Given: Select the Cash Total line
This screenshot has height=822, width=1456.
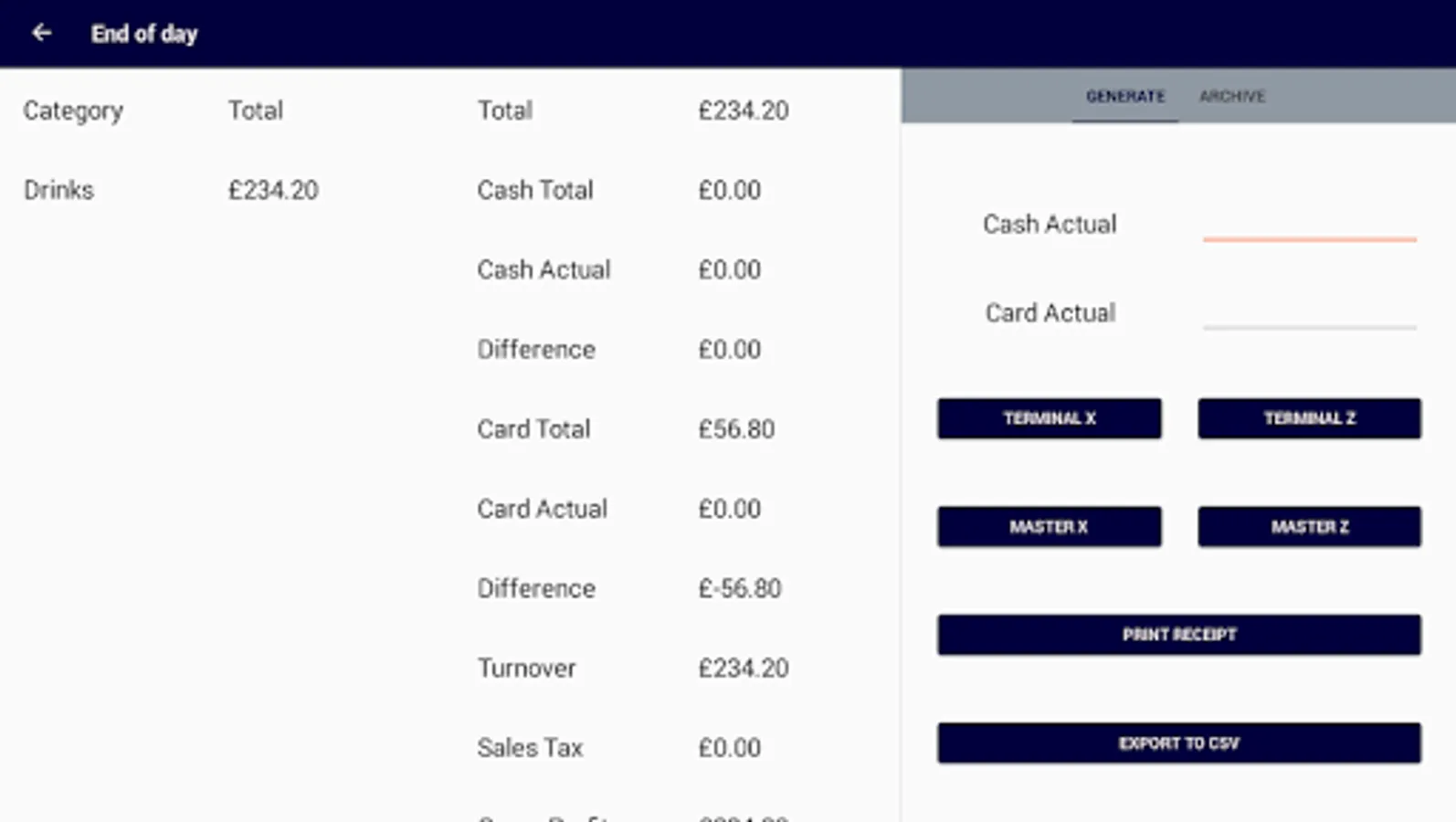Looking at the screenshot, I should click(x=534, y=190).
